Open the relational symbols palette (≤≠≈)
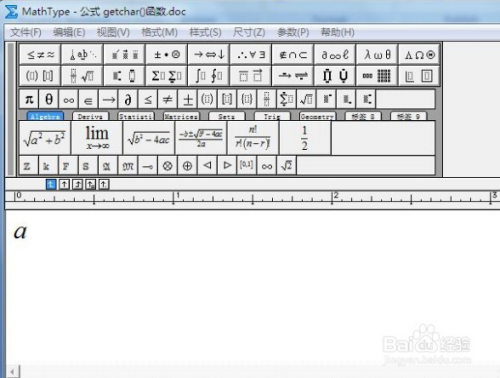Image resolution: width=500 pixels, height=378 pixels. coord(40,54)
